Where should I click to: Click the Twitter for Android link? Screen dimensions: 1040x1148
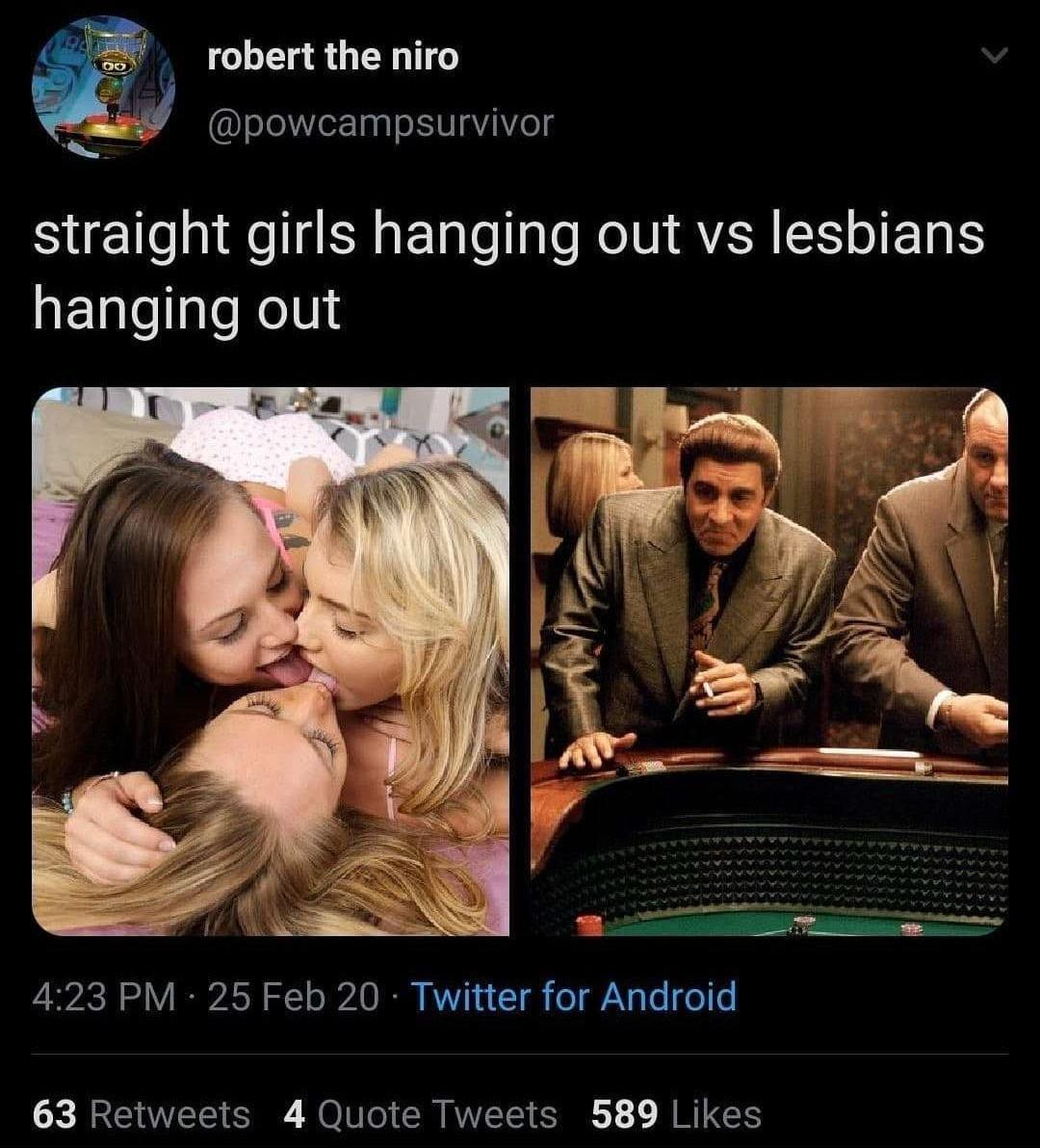tap(575, 997)
